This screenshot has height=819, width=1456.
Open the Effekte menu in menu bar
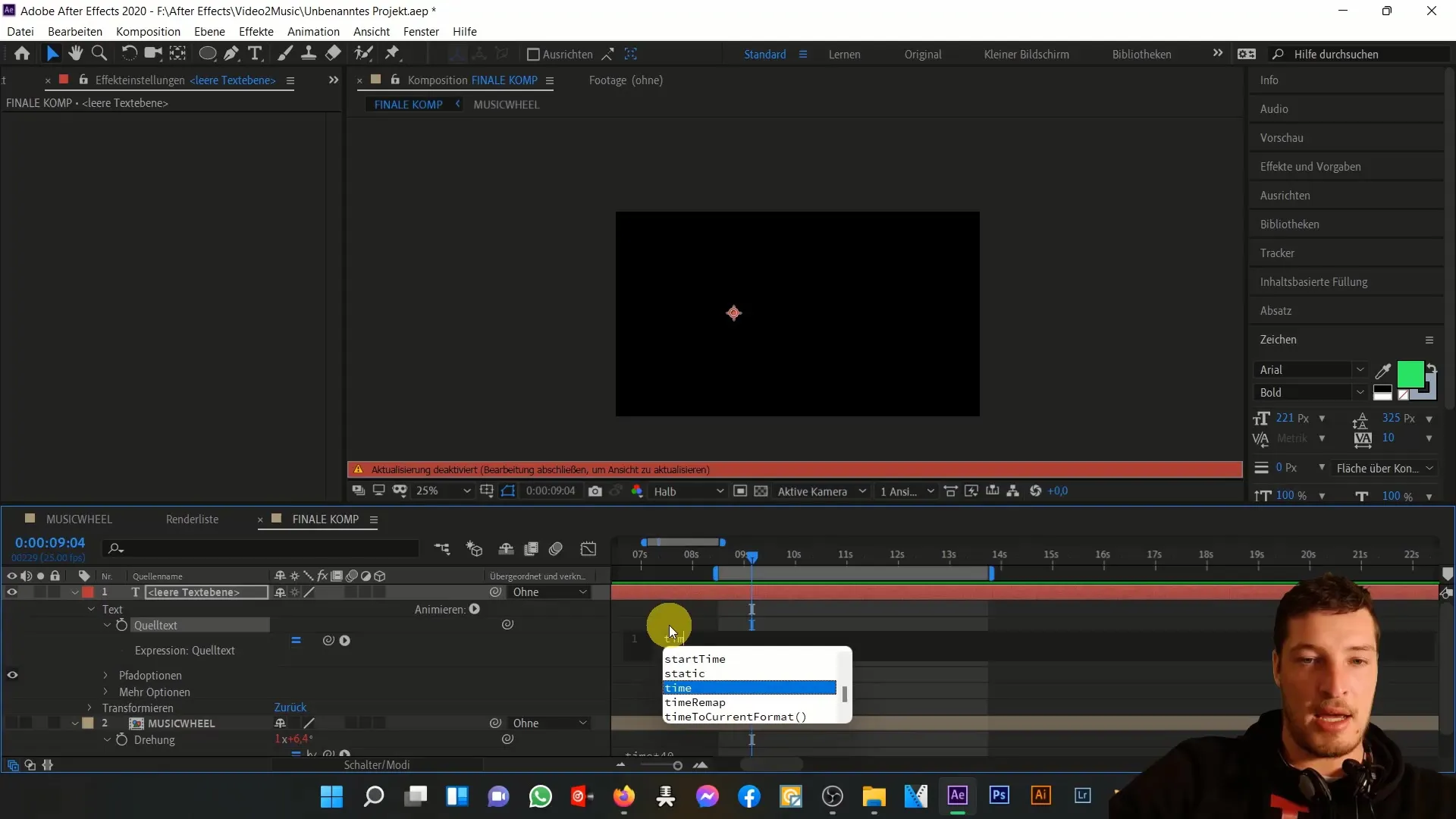[x=256, y=31]
